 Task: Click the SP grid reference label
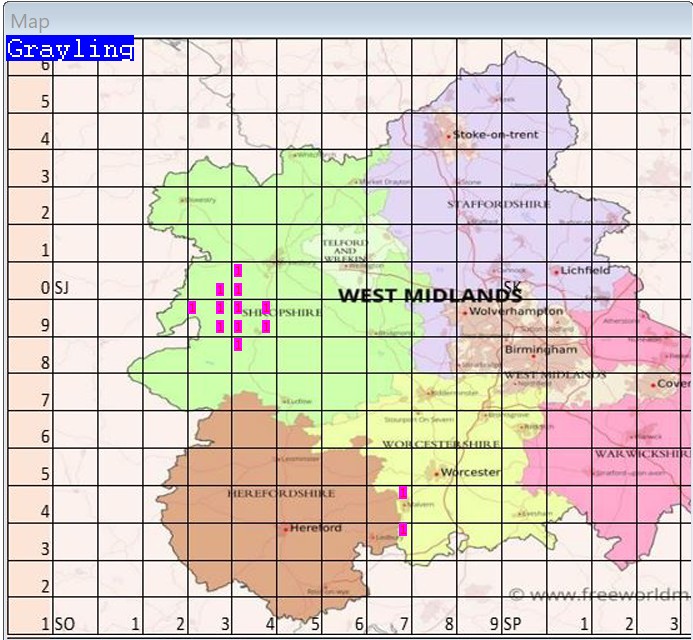click(x=513, y=624)
